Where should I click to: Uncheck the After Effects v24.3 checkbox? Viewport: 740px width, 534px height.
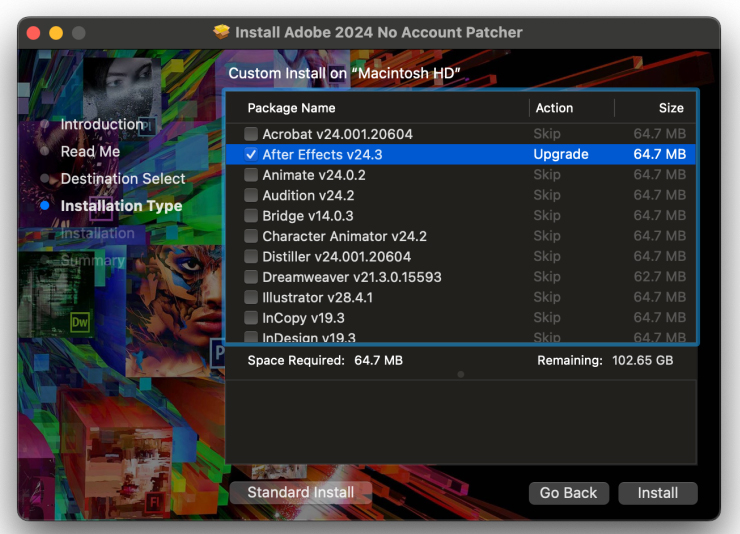tap(251, 154)
